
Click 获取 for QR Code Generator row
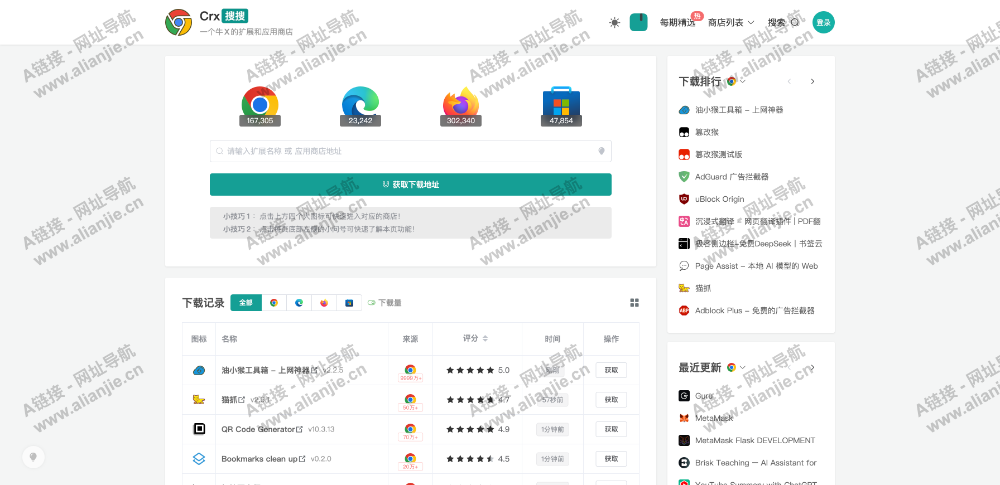pos(611,429)
